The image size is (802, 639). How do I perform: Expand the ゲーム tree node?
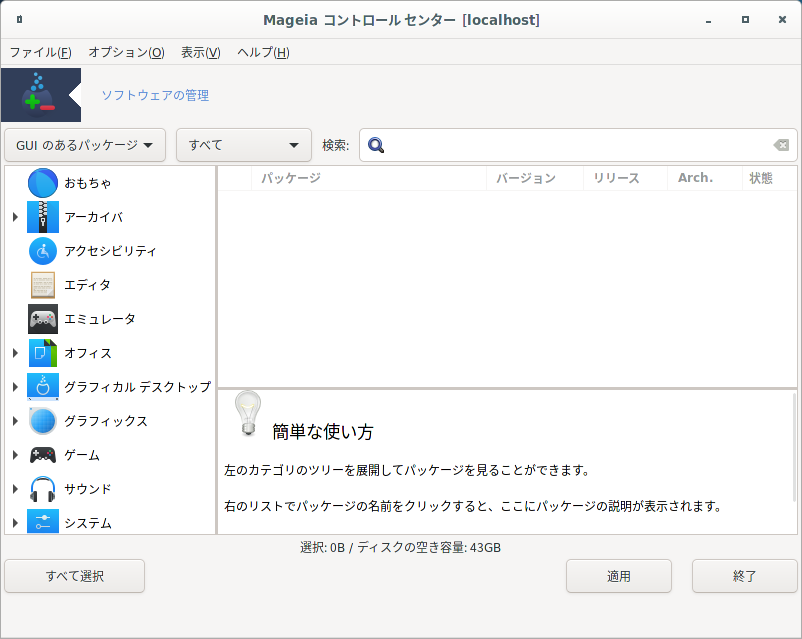tap(15, 455)
